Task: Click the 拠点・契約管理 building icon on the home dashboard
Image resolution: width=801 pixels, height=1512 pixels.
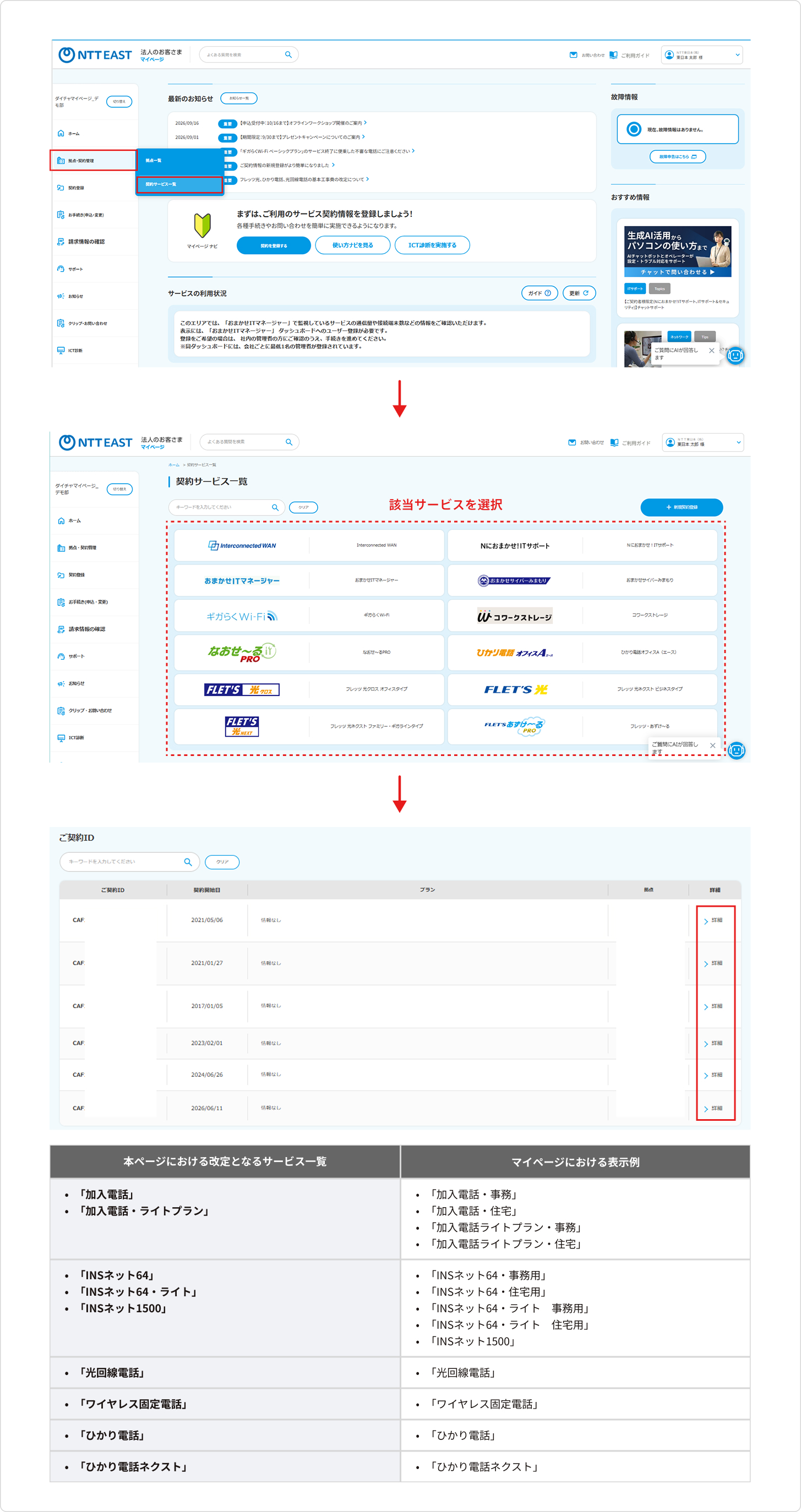Action: point(61,160)
